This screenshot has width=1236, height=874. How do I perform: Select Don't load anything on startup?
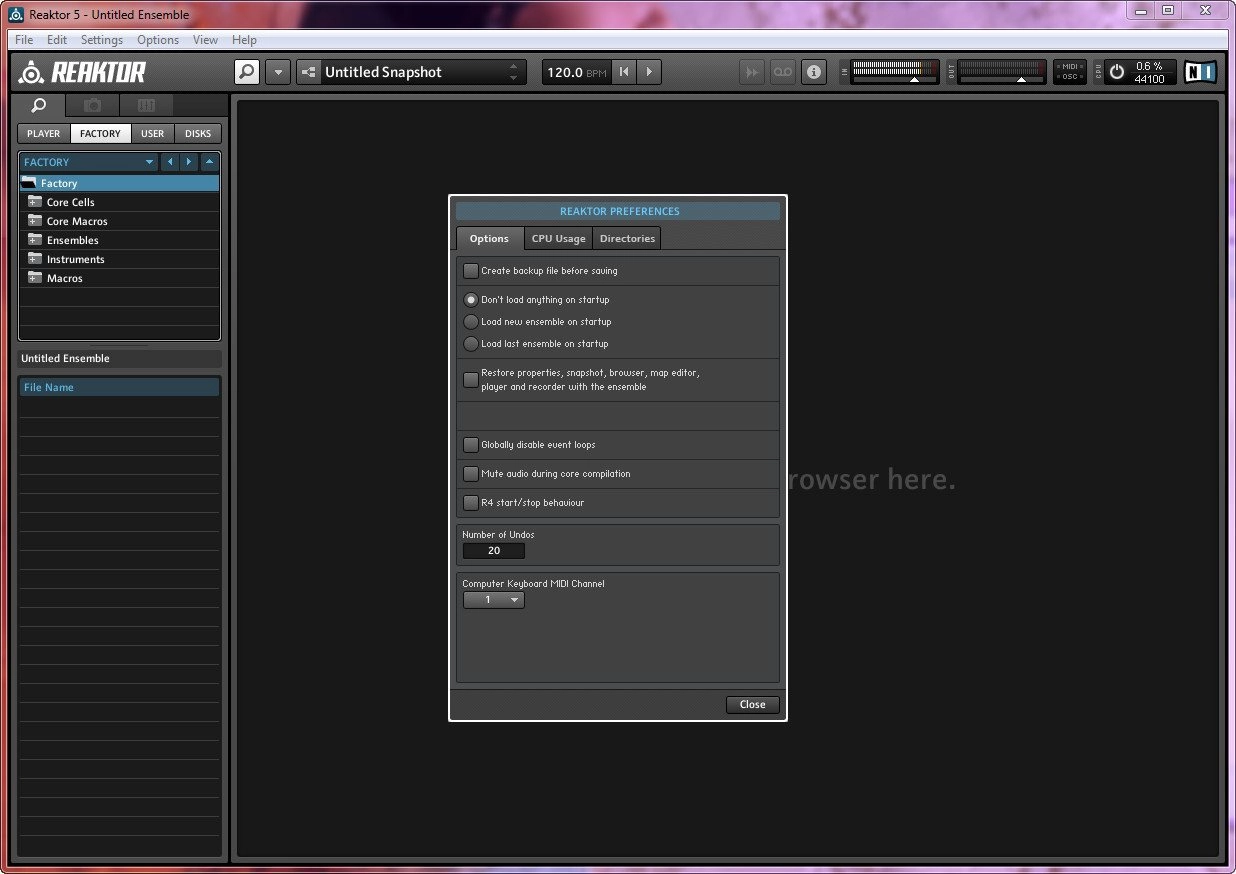[471, 300]
